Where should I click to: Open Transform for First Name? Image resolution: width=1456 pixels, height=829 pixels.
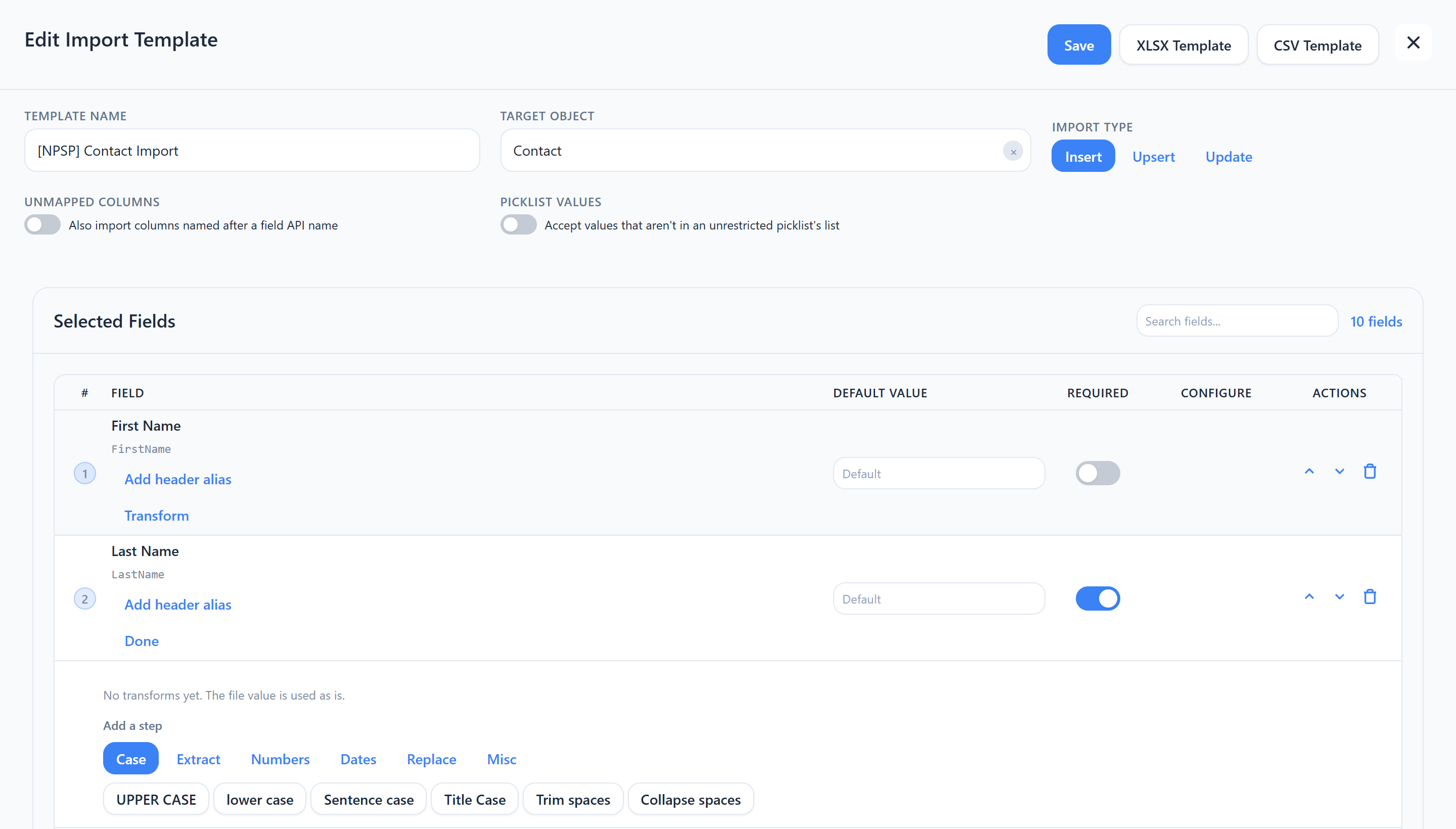(157, 516)
